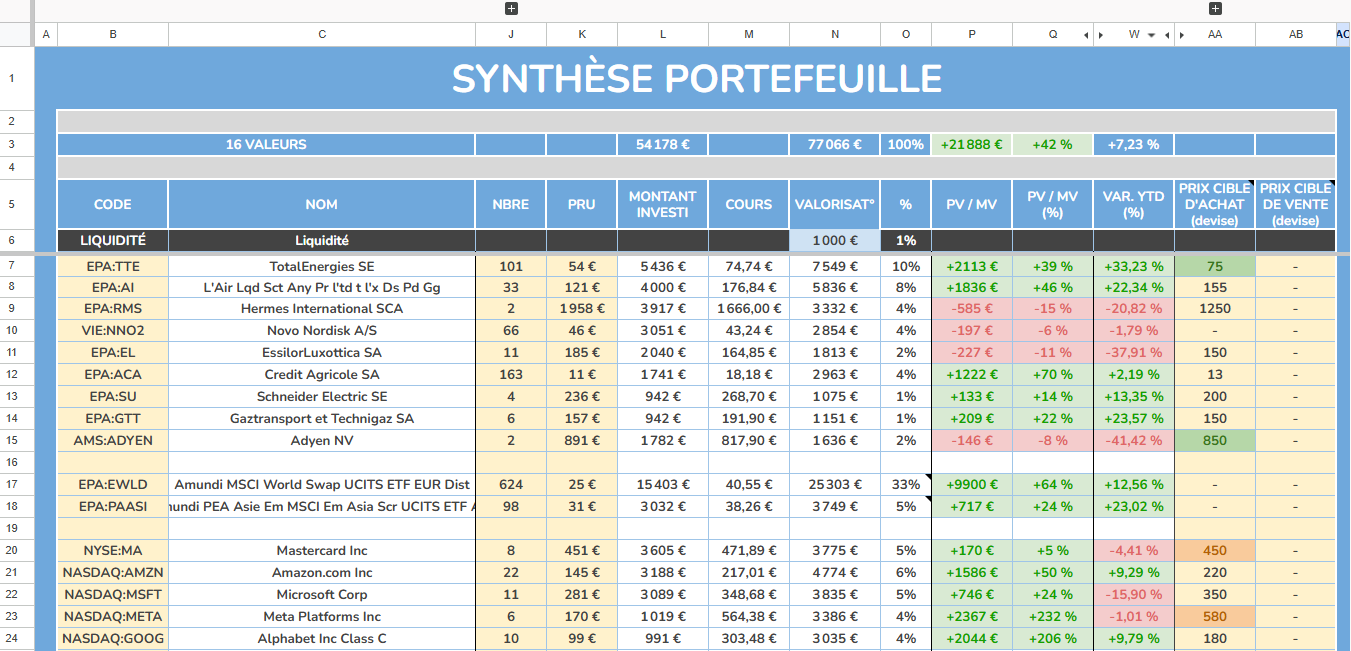The image size is (1351, 651).
Task: Select column K header
Action: click(x=582, y=35)
